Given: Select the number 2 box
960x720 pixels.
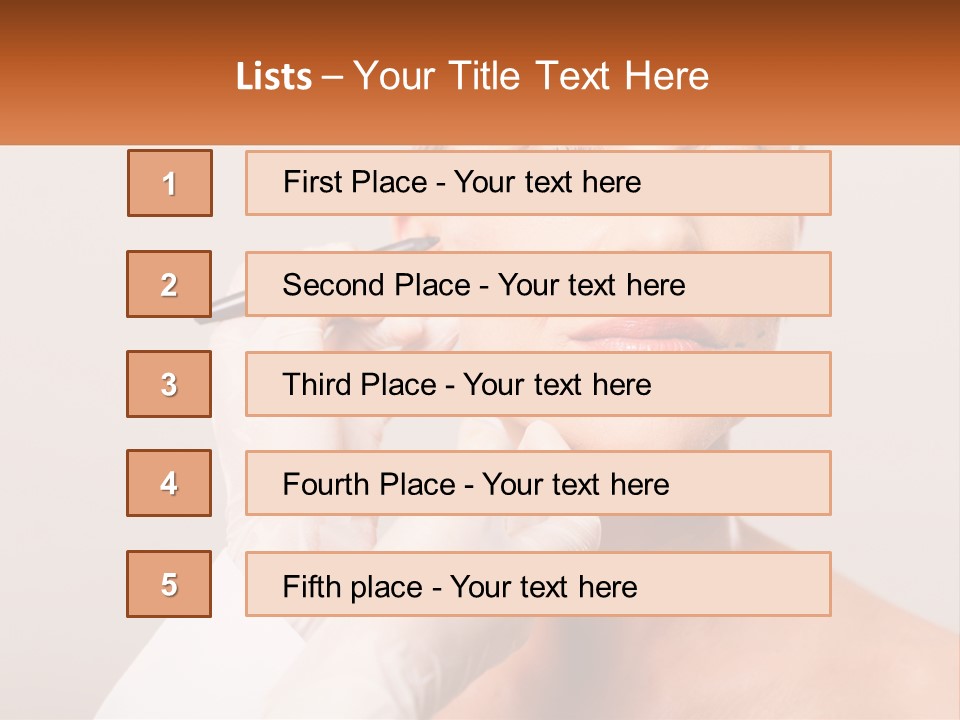Looking at the screenshot, I should 169,284.
